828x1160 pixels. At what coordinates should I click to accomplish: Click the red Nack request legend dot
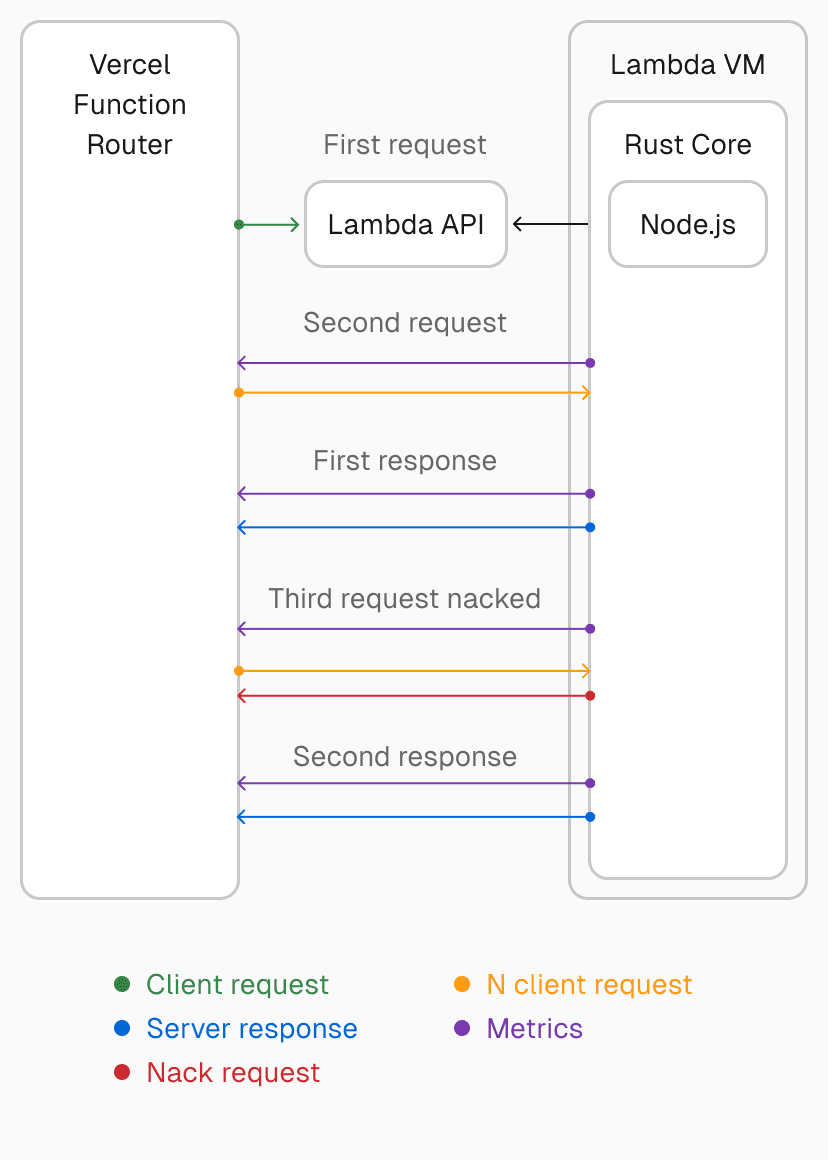tap(123, 1073)
